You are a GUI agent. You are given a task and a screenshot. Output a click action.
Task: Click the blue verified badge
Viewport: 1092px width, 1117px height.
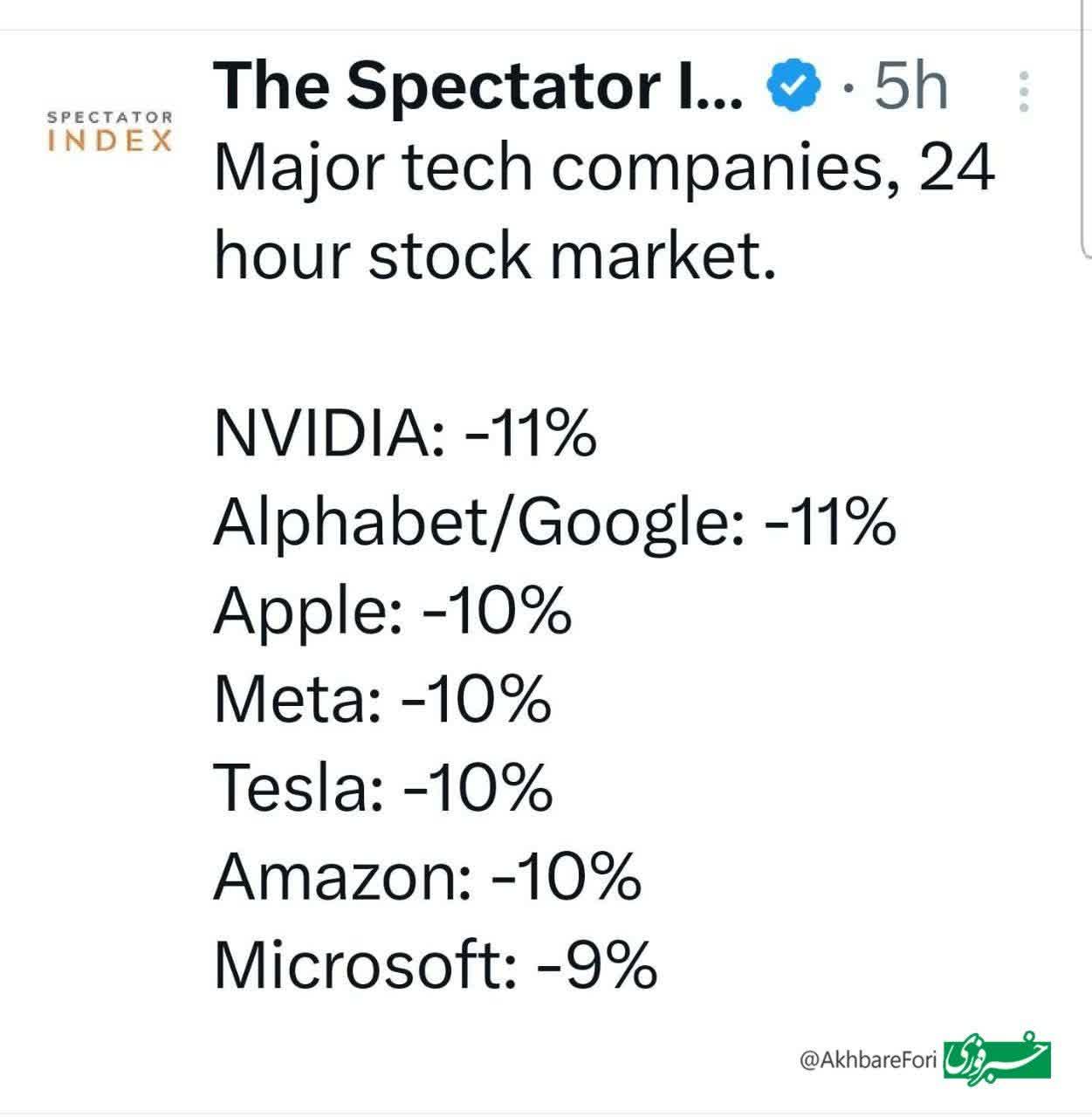[x=793, y=85]
